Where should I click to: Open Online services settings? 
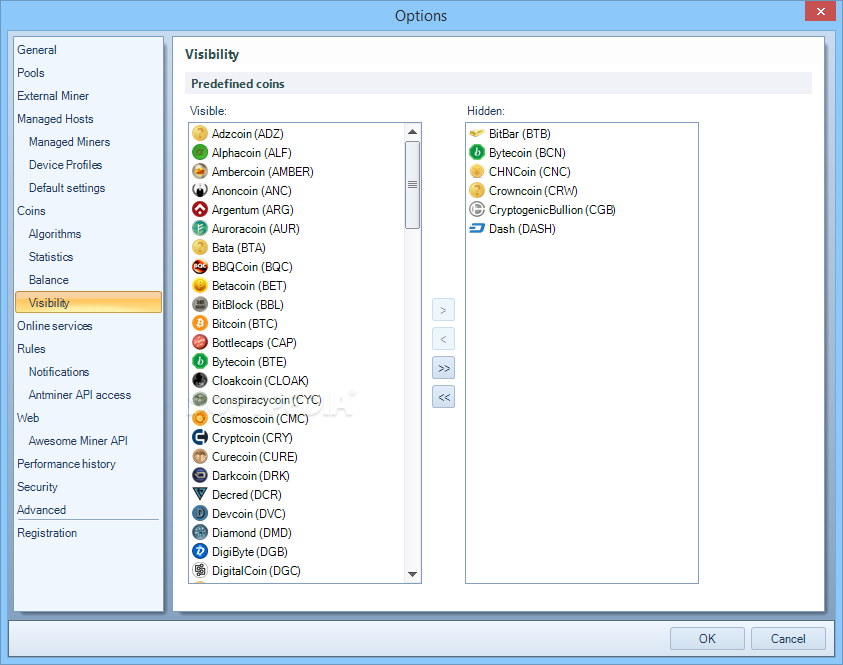coord(54,326)
